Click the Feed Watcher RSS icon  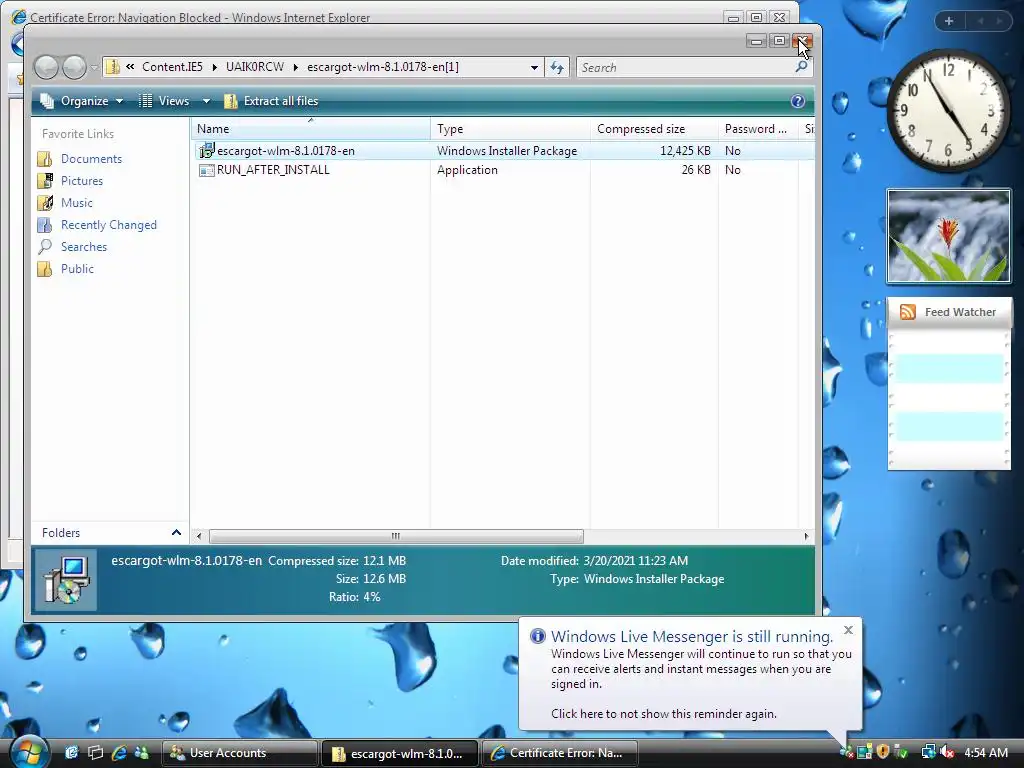(x=908, y=312)
